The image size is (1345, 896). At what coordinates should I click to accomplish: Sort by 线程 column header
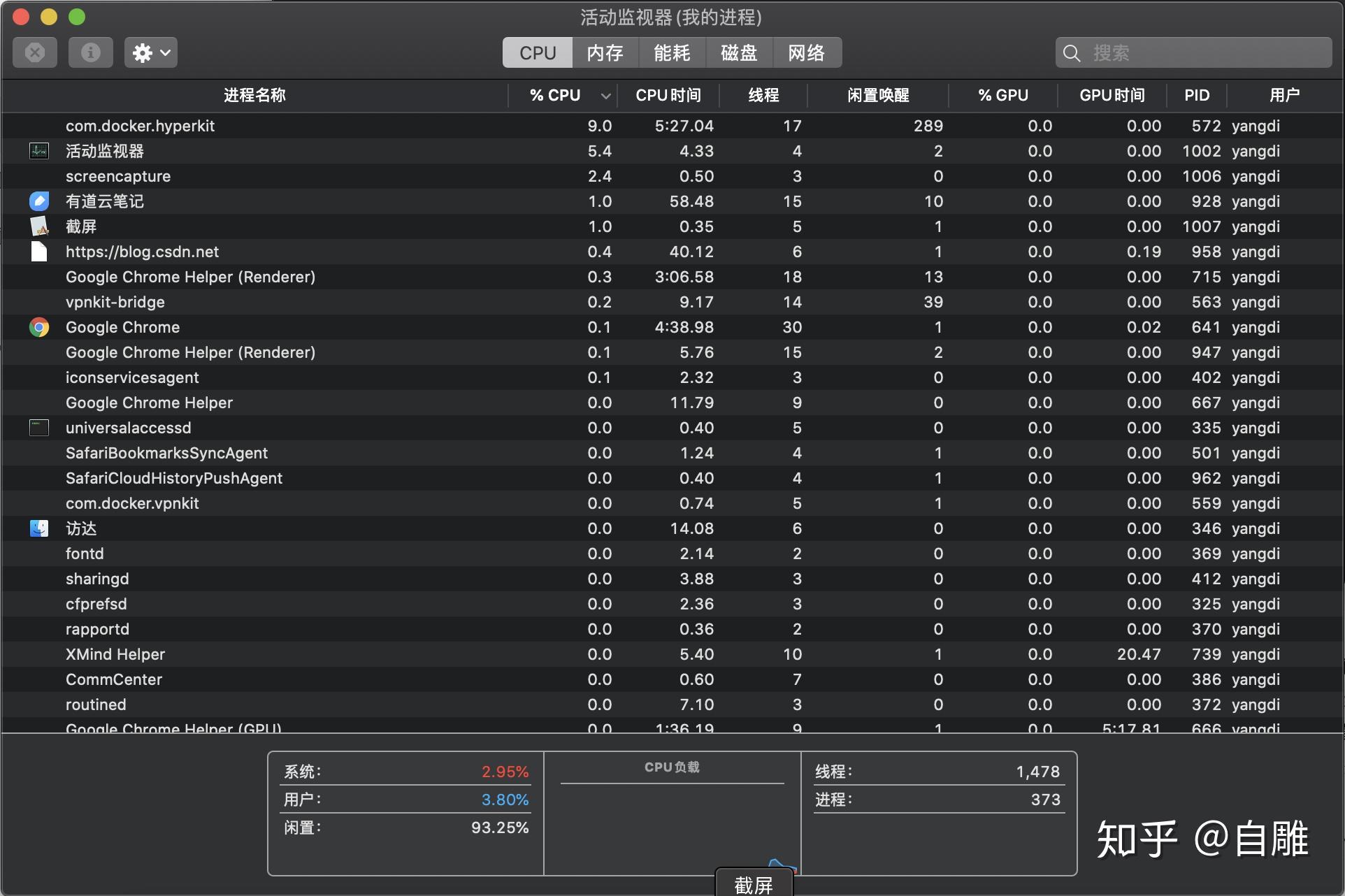pos(763,95)
